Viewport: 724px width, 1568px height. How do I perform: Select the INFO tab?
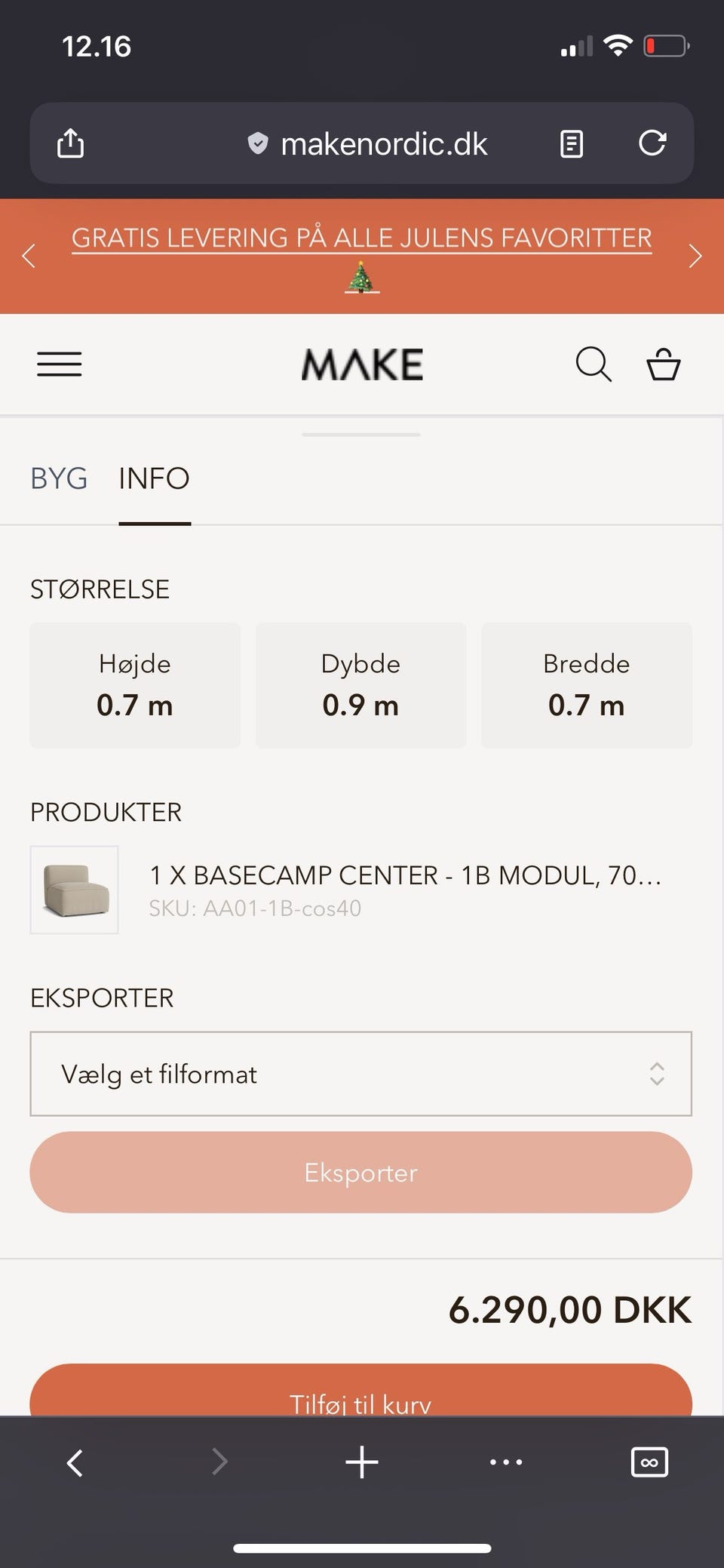pyautogui.click(x=154, y=478)
